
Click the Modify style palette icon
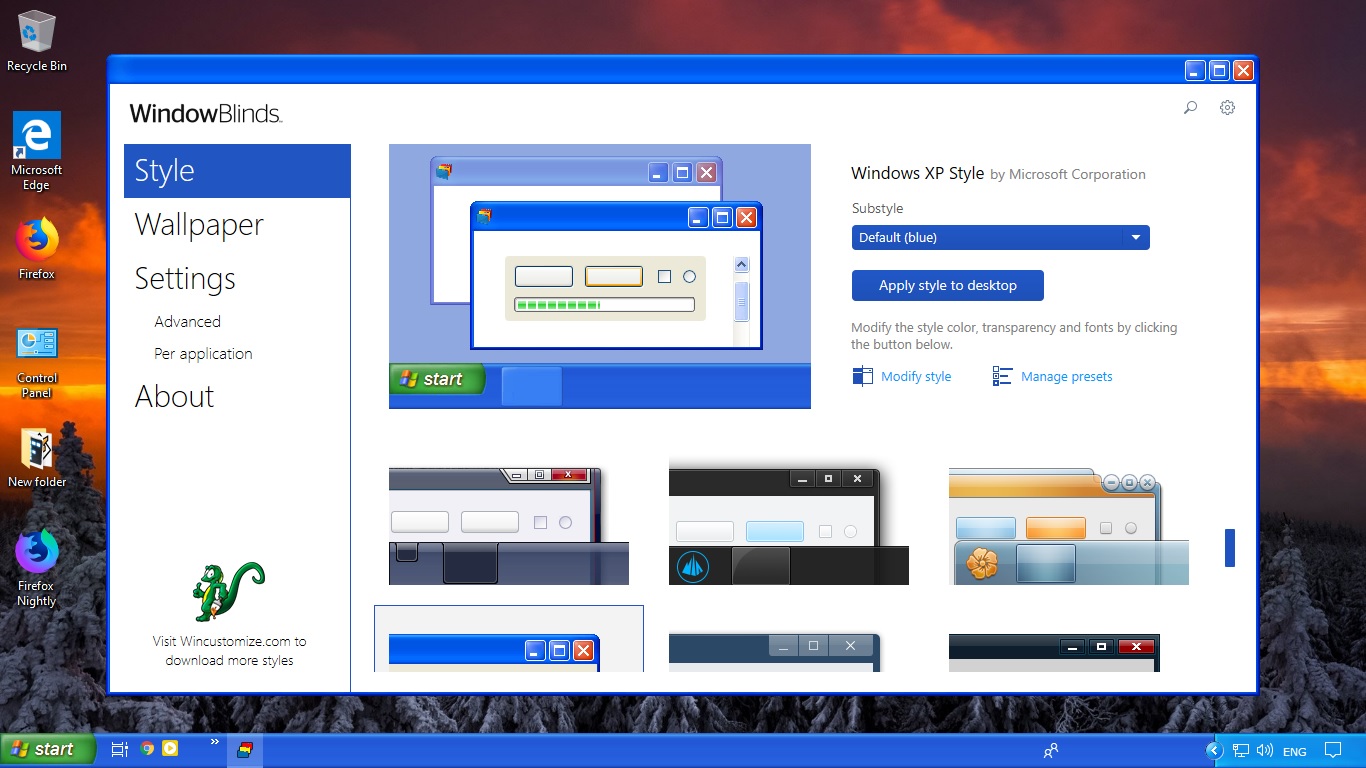tap(861, 375)
